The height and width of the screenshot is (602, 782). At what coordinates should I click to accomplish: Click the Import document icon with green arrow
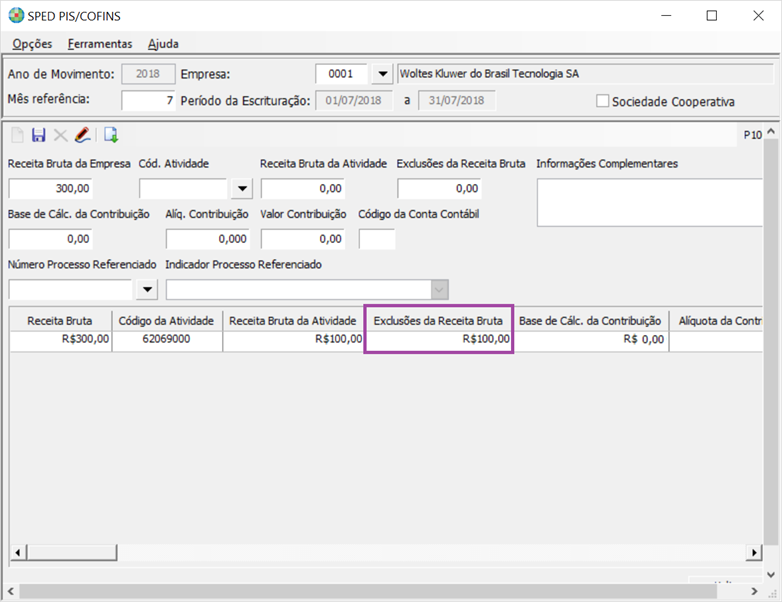pyautogui.click(x=111, y=135)
